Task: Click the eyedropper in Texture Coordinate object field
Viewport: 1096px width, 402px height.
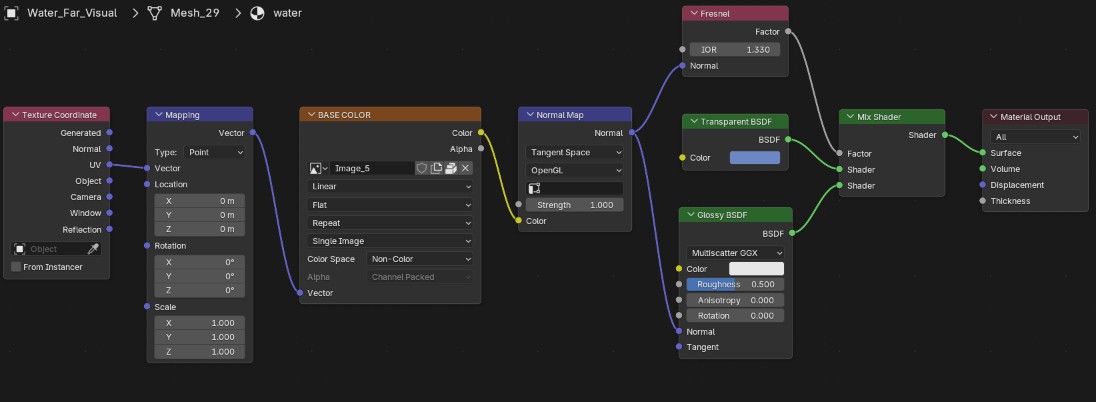Action: pyautogui.click(x=92, y=249)
